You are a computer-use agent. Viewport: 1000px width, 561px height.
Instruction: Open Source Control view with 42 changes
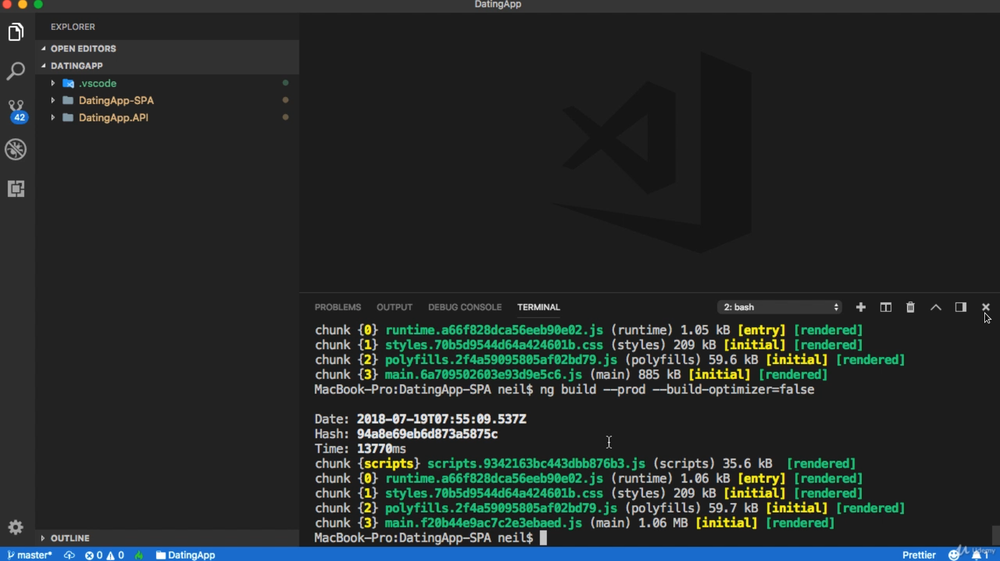click(16, 111)
